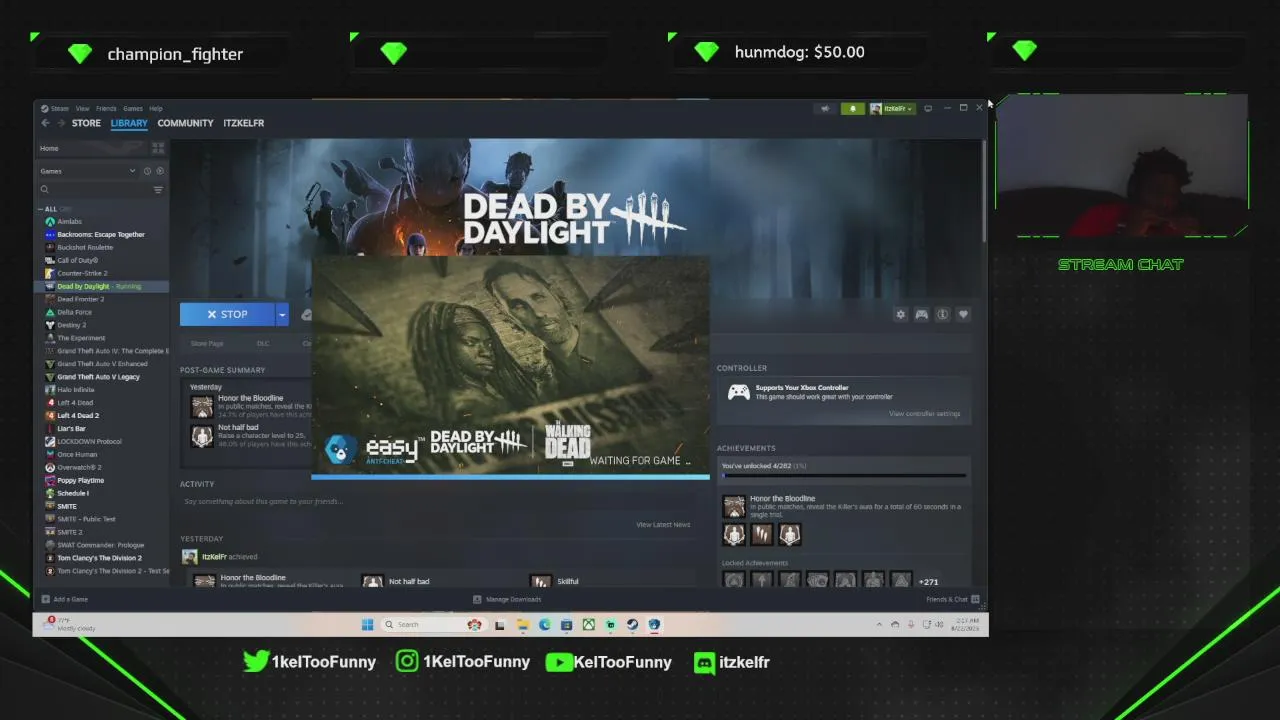Open the dropdown arrow beside STOP
The width and height of the screenshot is (1280, 720).
point(282,314)
